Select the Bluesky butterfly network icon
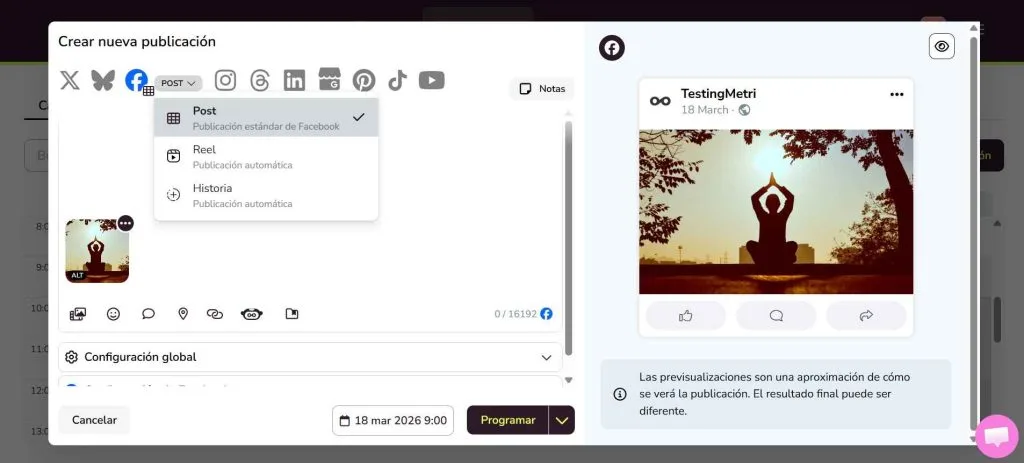This screenshot has width=1024, height=463. [103, 80]
